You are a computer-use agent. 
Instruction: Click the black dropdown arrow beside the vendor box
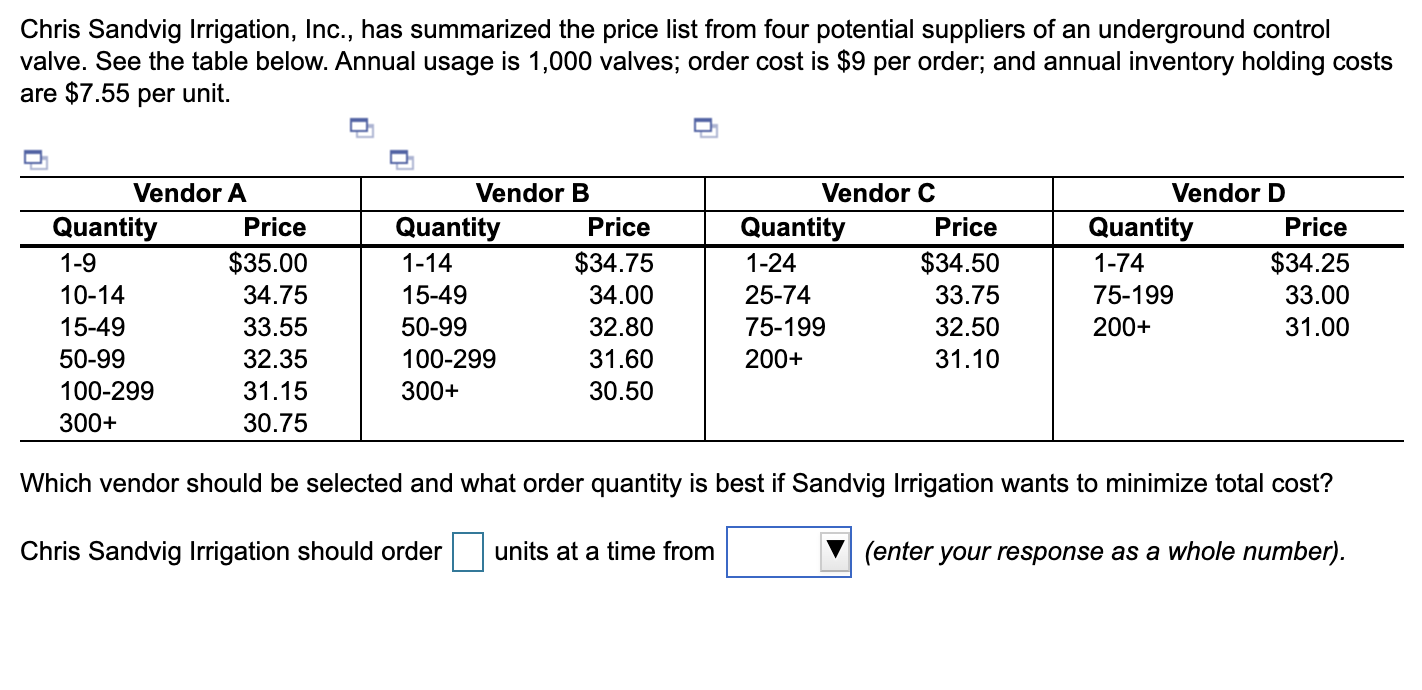tap(833, 551)
